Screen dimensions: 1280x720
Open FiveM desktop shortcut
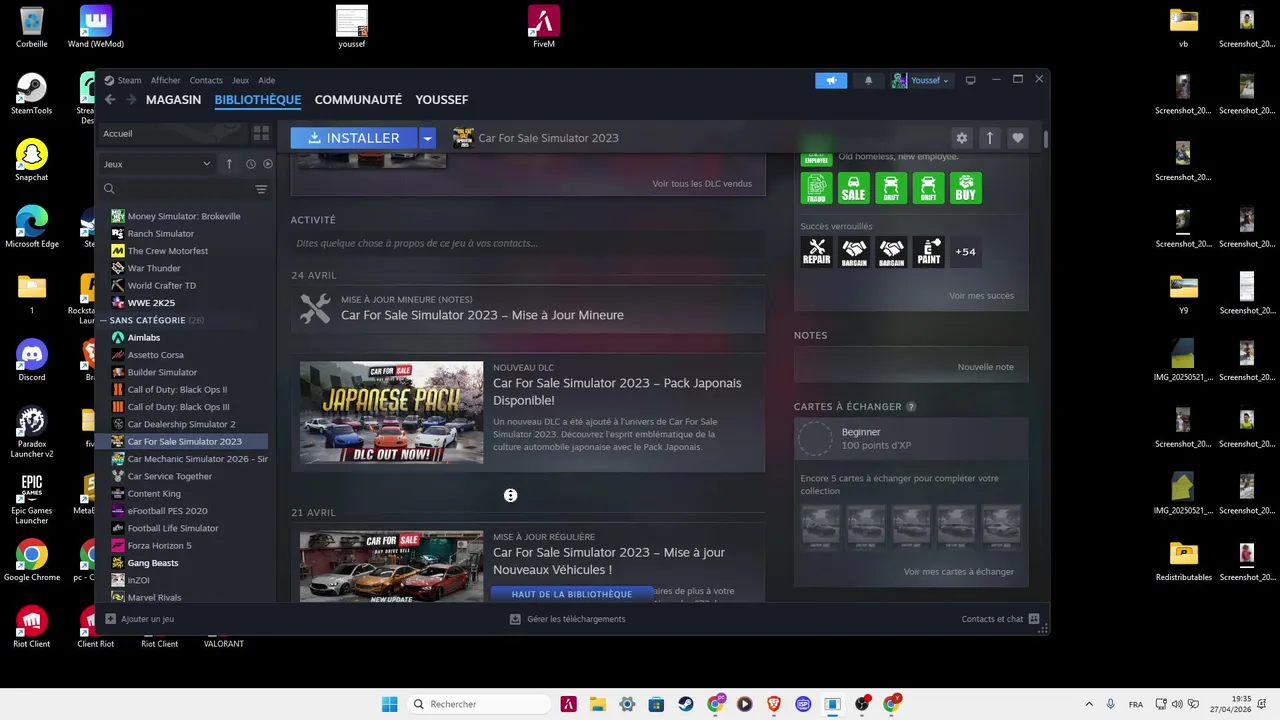coord(543,27)
